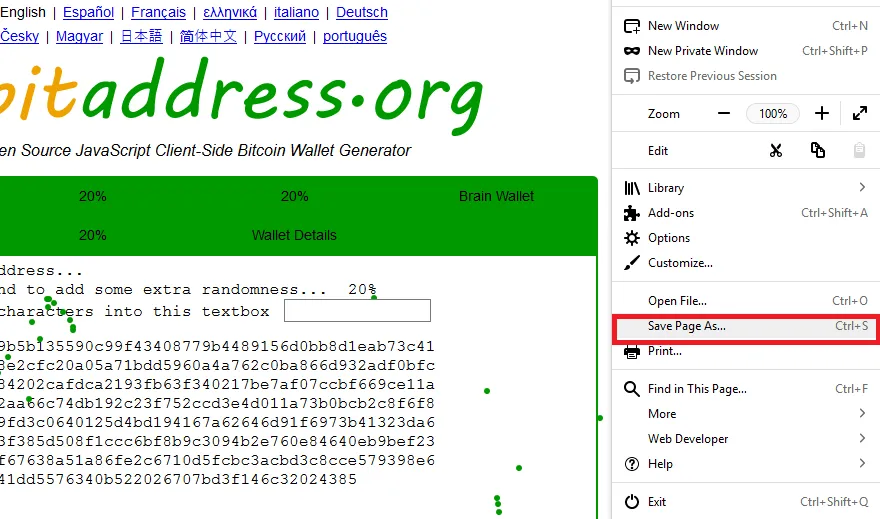Image resolution: width=880 pixels, height=519 pixels.
Task: Click the Print printer icon
Action: point(632,352)
